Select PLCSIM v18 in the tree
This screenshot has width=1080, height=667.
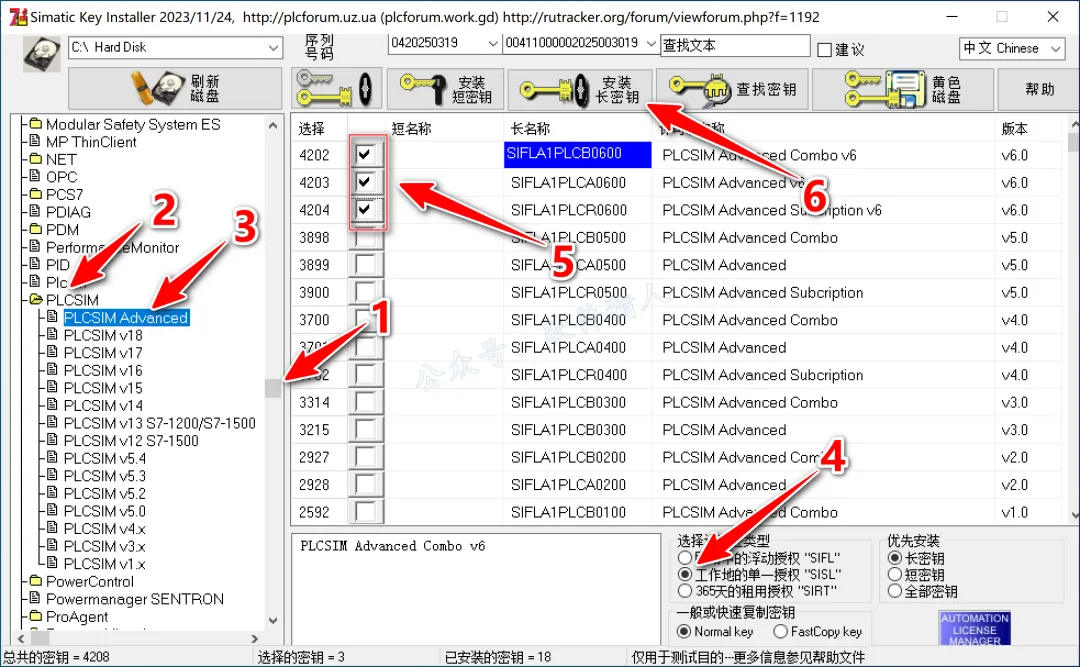pos(103,336)
